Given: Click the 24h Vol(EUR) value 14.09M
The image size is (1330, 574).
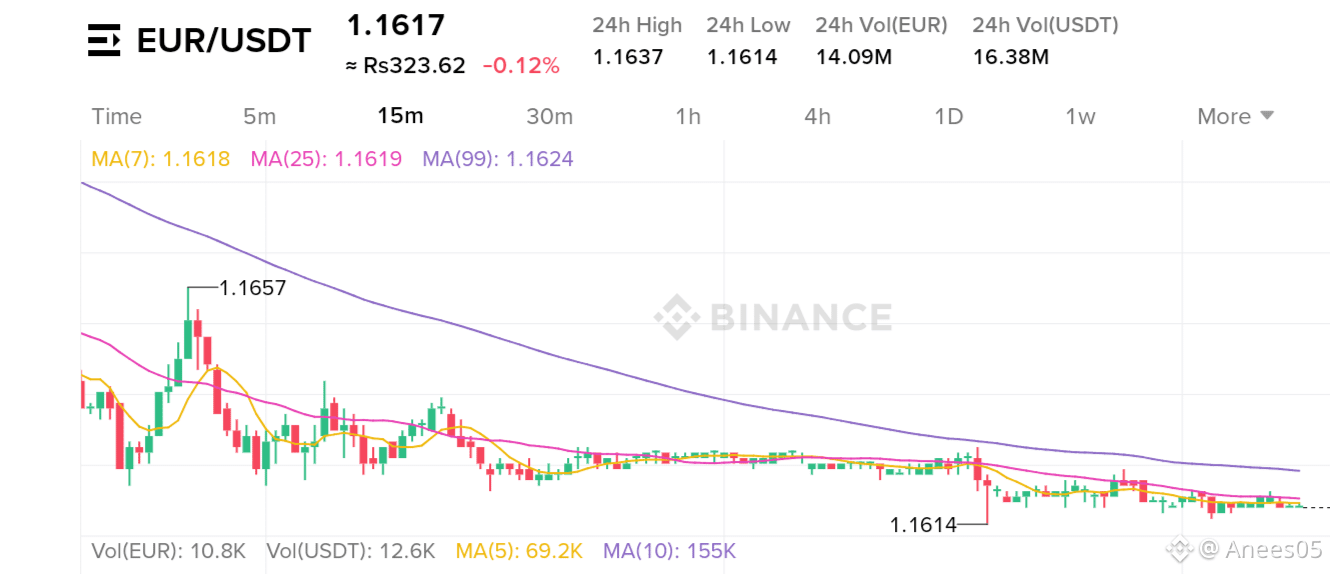Looking at the screenshot, I should click(x=854, y=57).
